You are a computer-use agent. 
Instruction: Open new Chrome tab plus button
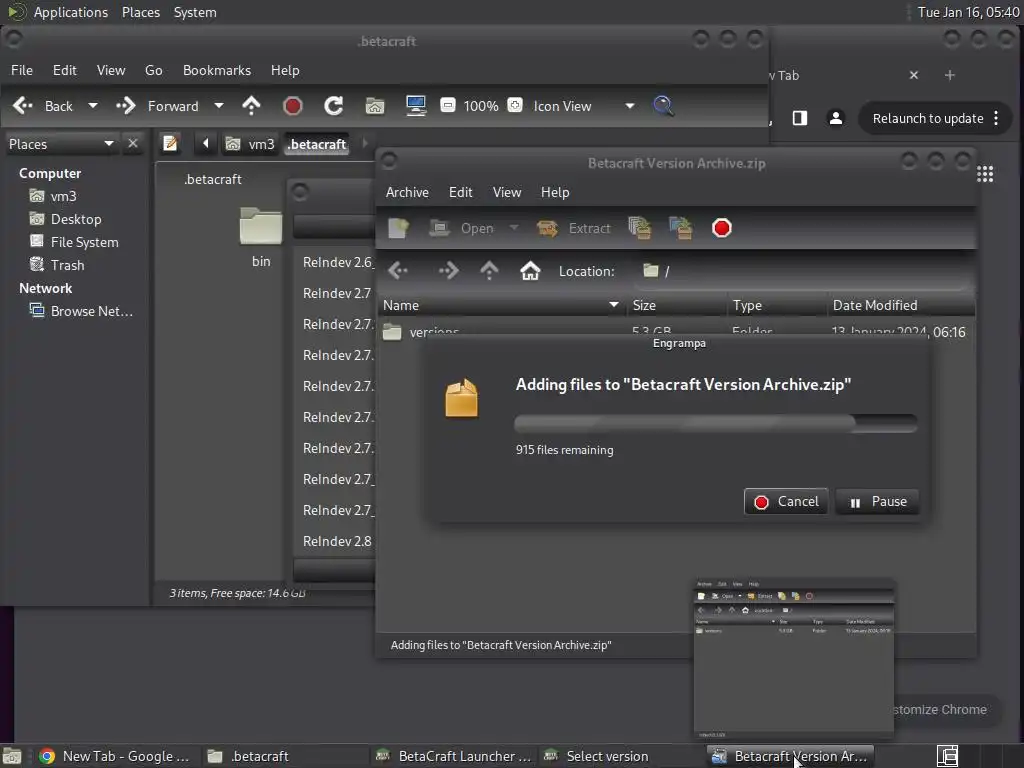(950, 75)
